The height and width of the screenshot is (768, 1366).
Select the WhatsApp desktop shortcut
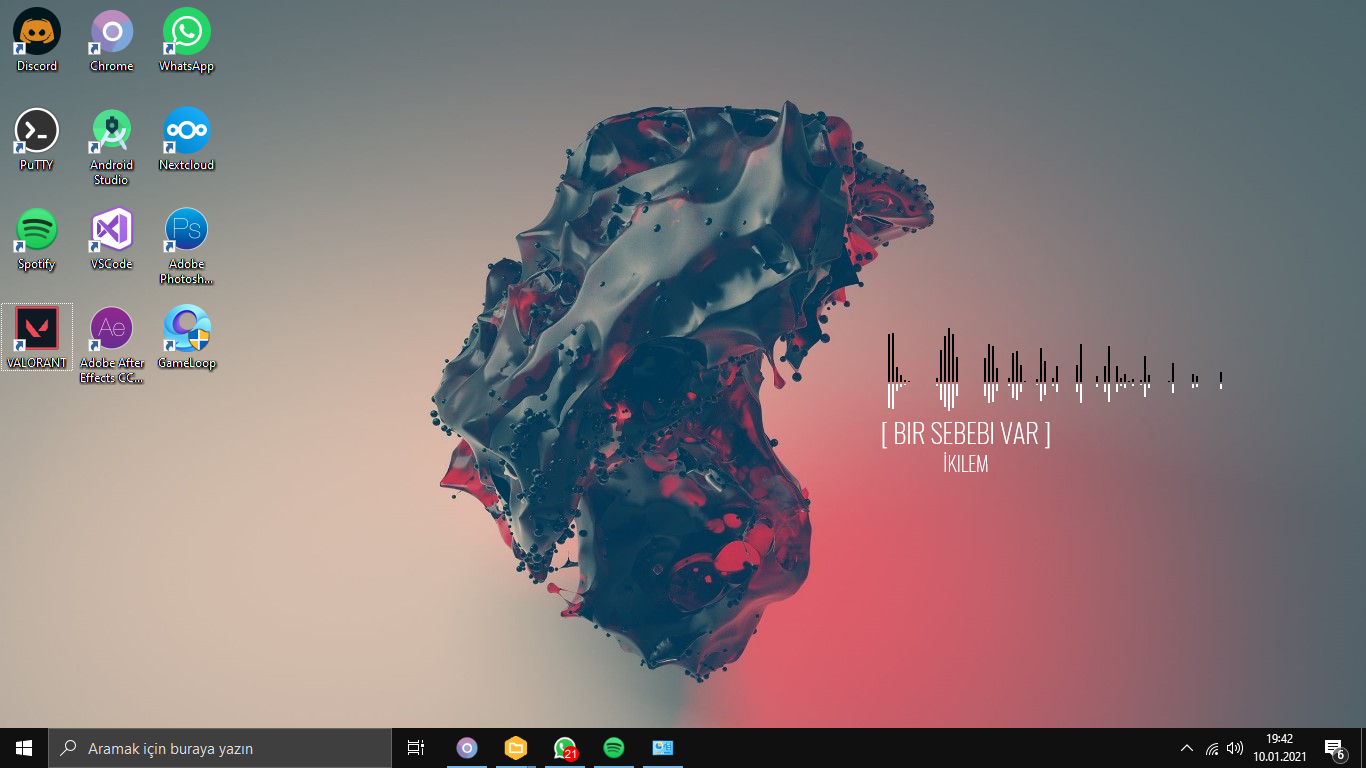point(187,41)
